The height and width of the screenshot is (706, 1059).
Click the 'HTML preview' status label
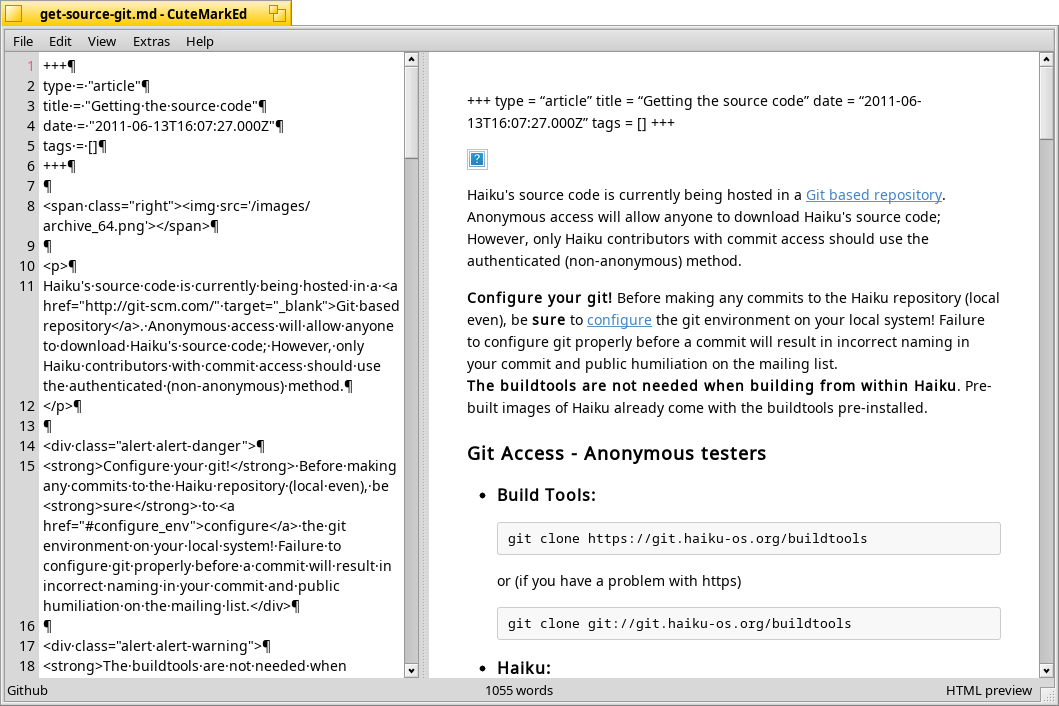tap(989, 690)
